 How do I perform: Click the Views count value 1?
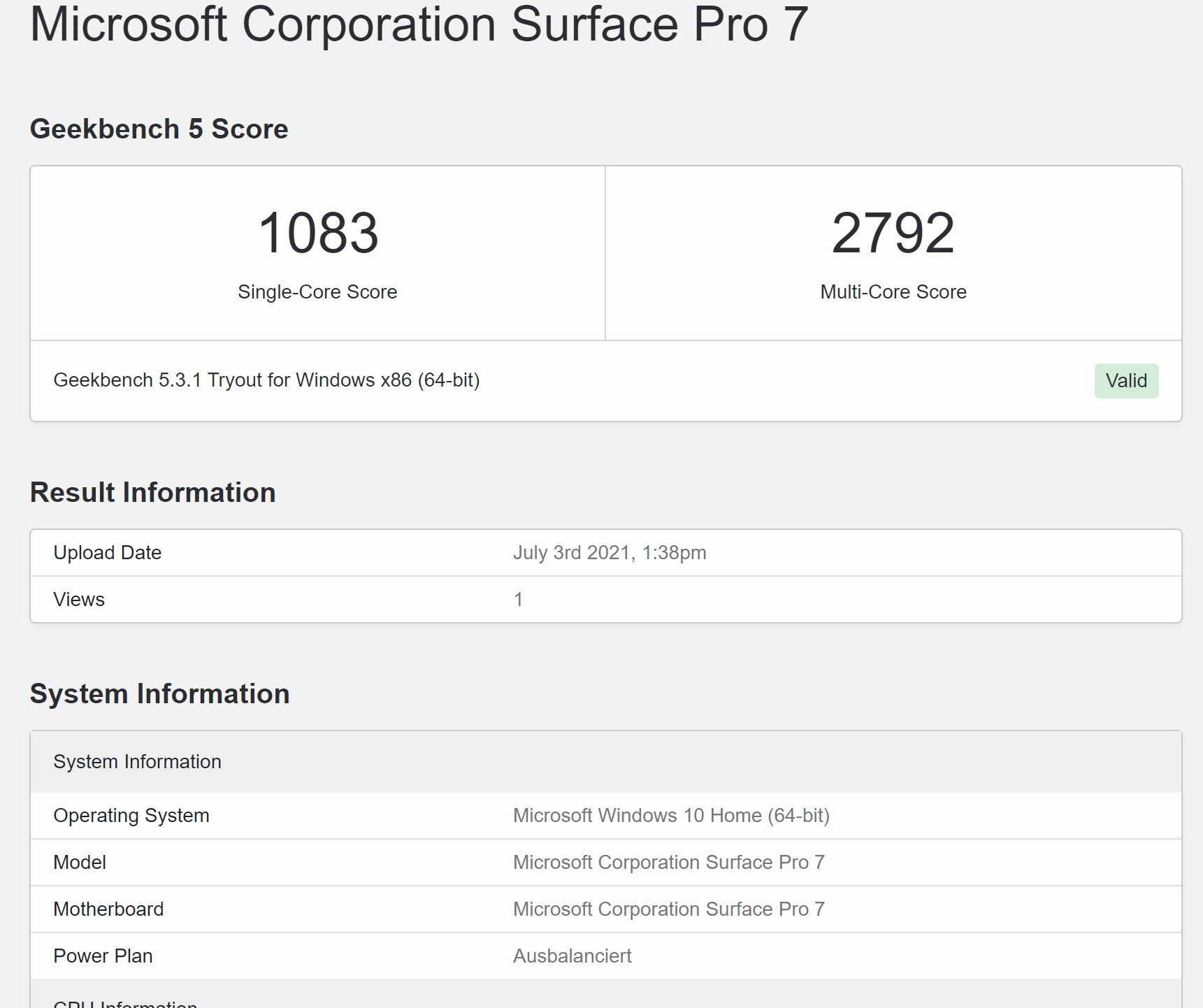pos(519,600)
